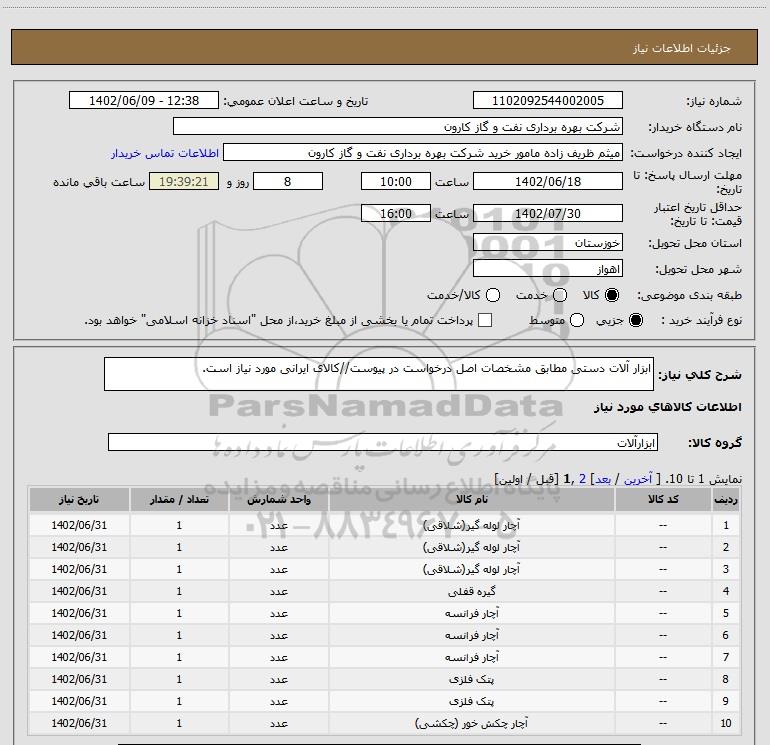The height and width of the screenshot is (745, 770).
Task: Click the عدد unit cell in row 4
Action: tap(278, 591)
